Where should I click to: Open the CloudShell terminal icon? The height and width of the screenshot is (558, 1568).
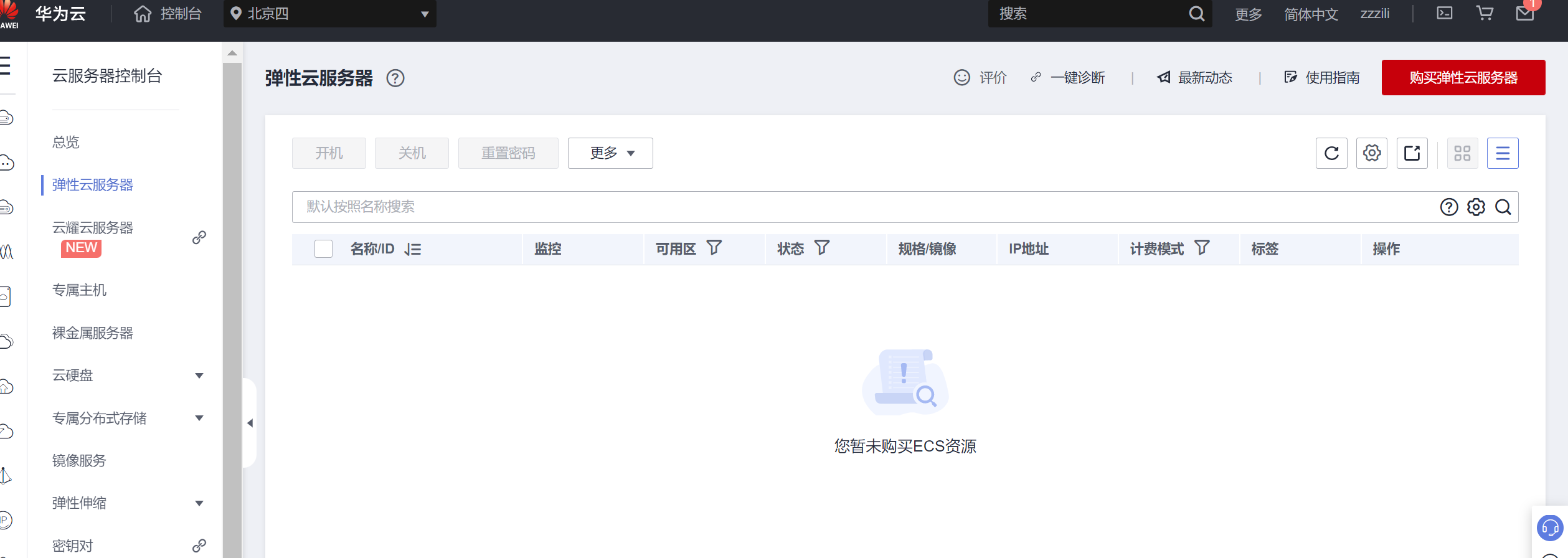(1445, 13)
